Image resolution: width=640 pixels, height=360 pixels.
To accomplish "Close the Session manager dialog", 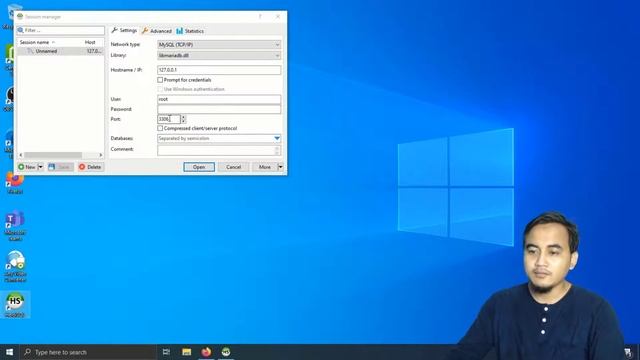I will pos(278,17).
